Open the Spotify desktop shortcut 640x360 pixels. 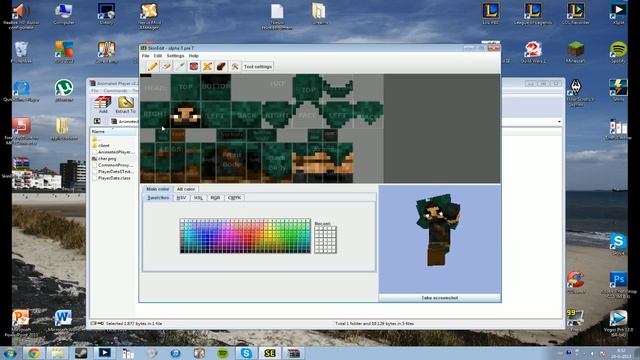(x=618, y=52)
